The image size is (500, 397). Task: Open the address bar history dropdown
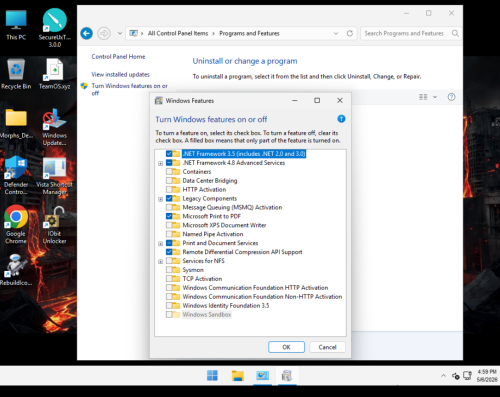pos(336,33)
